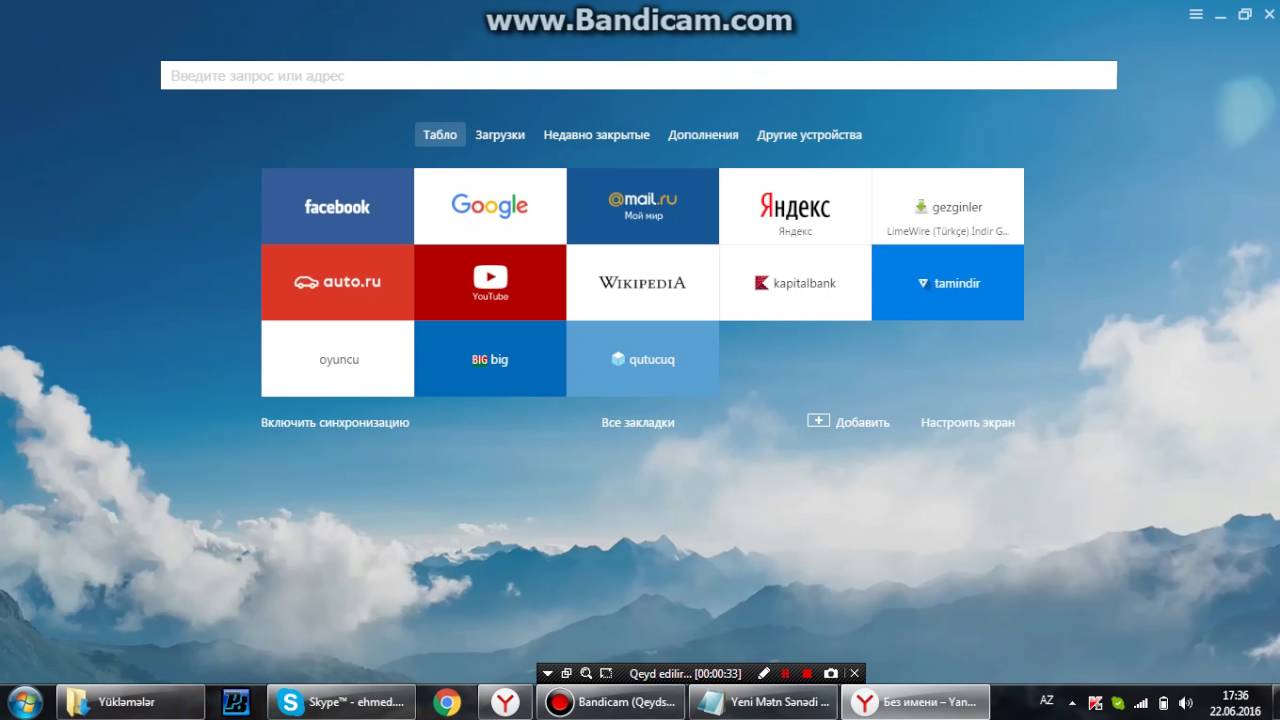Click the pinned Yandex browser taskbar icon
The width and height of the screenshot is (1280, 720).
click(x=506, y=702)
